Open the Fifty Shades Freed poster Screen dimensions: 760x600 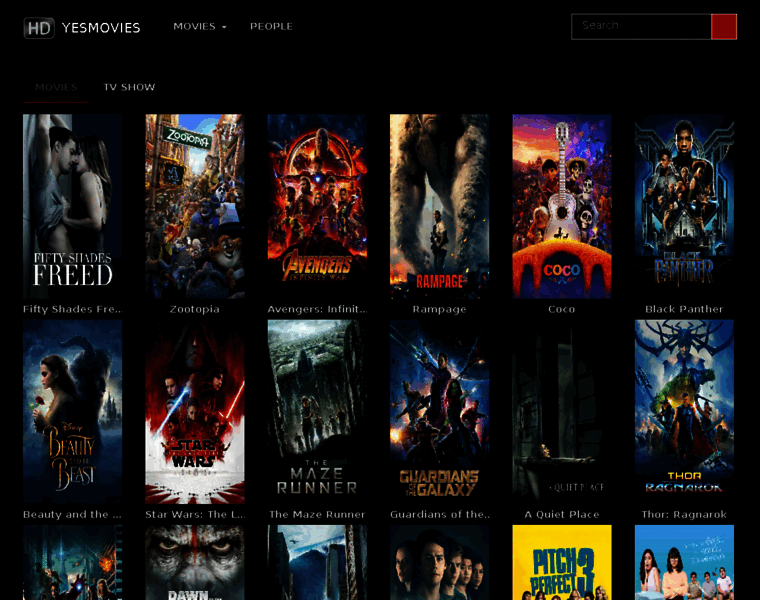click(73, 206)
